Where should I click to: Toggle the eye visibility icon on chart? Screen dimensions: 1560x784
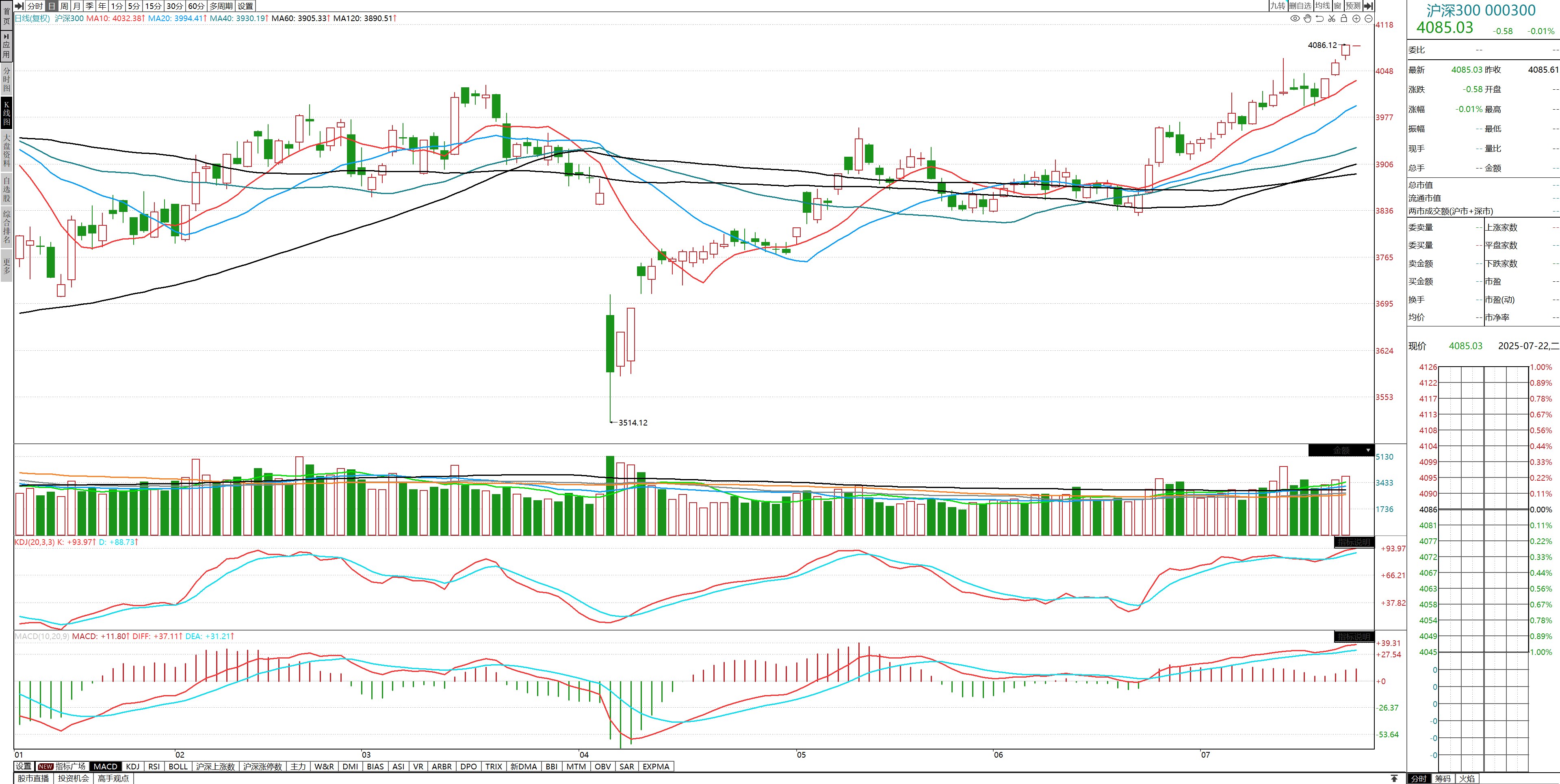click(1295, 19)
